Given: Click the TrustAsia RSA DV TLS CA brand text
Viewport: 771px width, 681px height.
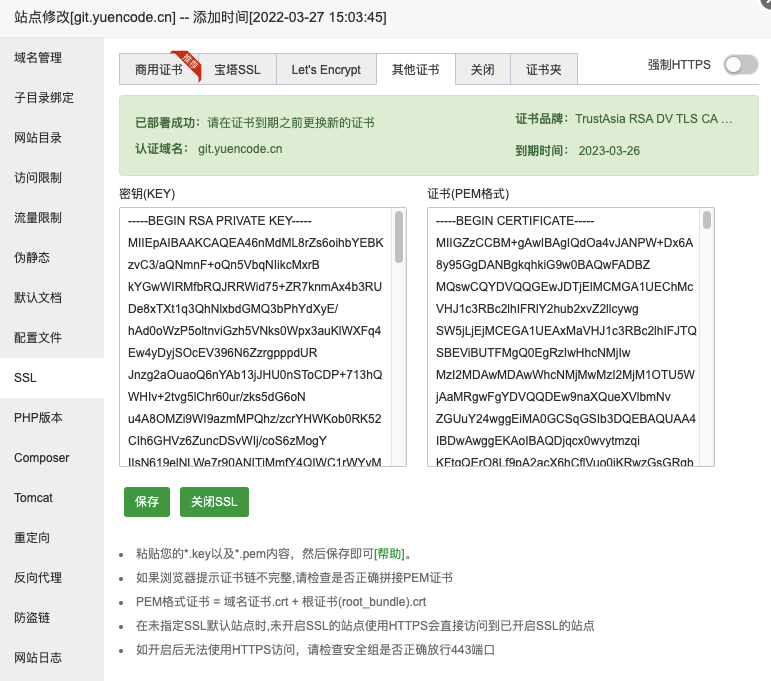Looking at the screenshot, I should [x=653, y=119].
